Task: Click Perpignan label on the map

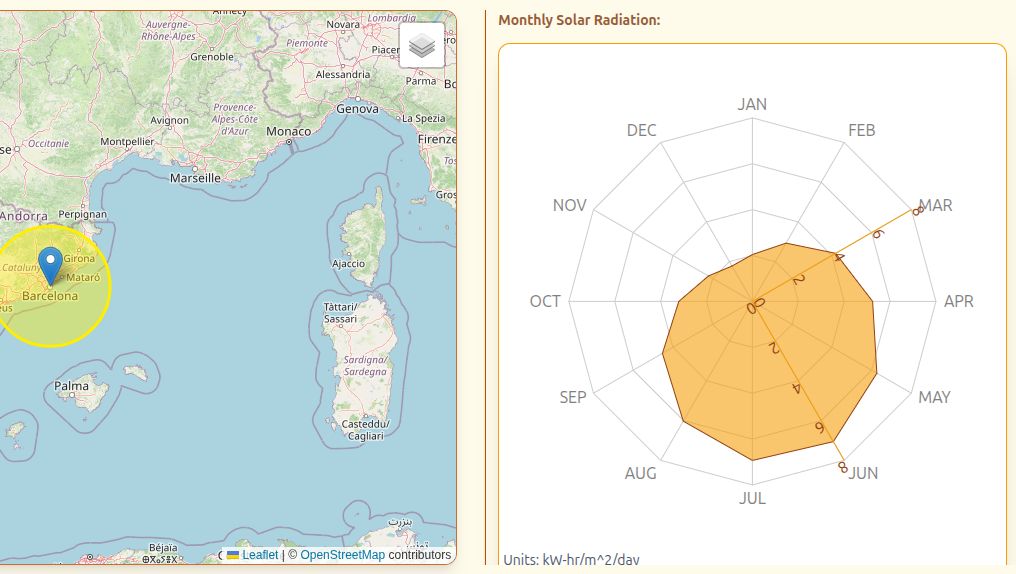Action: click(82, 214)
